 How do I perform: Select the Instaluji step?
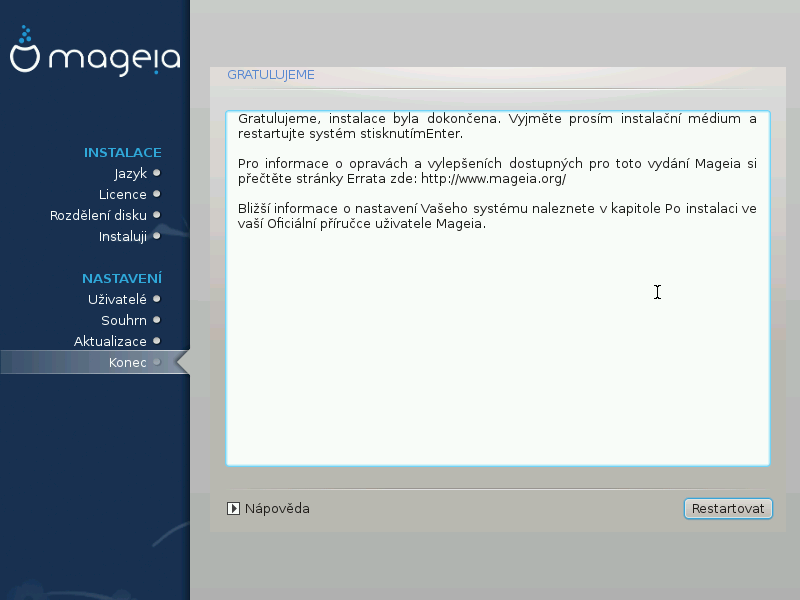(x=122, y=237)
